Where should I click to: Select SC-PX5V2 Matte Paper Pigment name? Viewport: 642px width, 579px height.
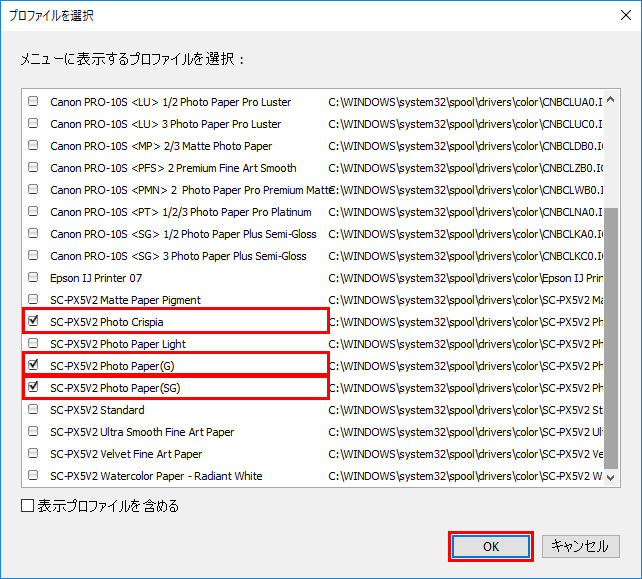point(125,300)
